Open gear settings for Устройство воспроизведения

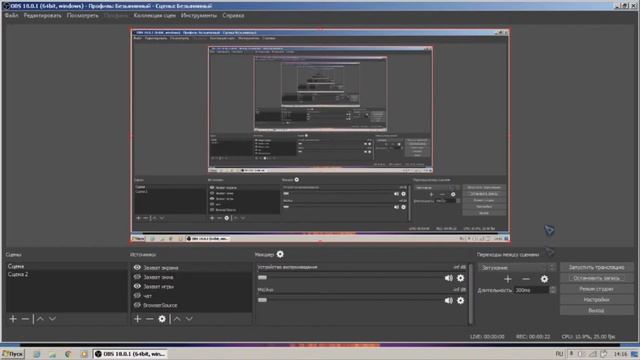click(x=460, y=278)
